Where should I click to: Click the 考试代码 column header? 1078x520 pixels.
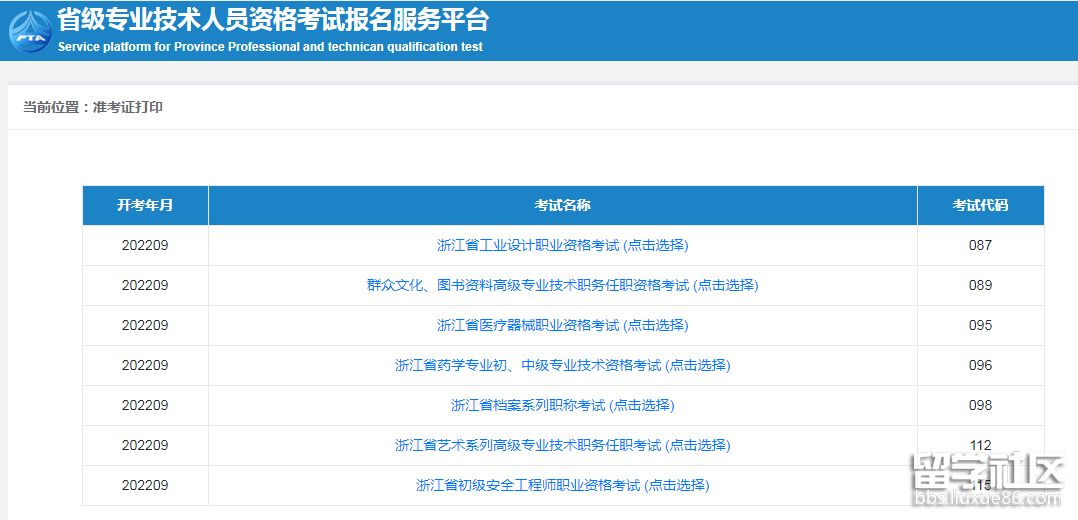pyautogui.click(x=980, y=205)
